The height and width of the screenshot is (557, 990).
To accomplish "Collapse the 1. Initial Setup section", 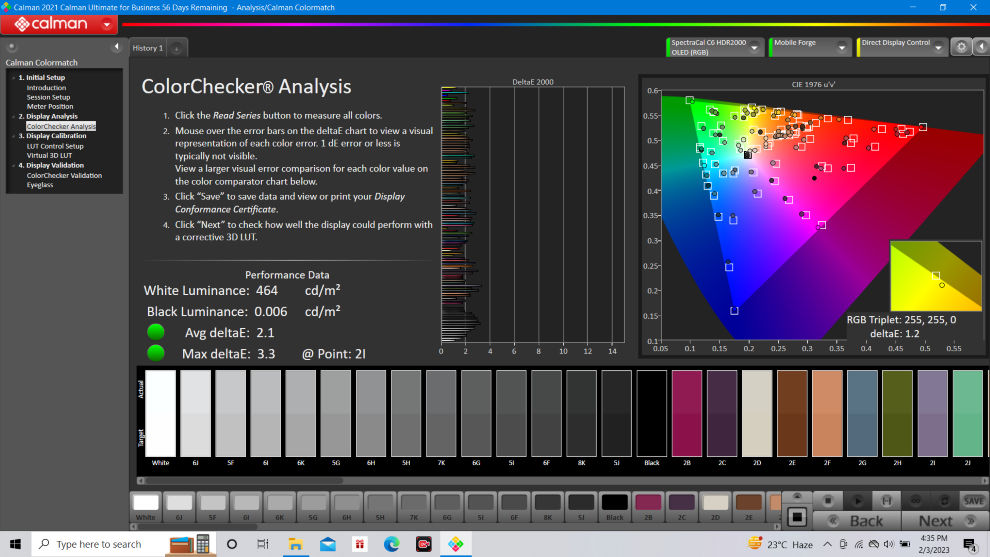I will 13,78.
